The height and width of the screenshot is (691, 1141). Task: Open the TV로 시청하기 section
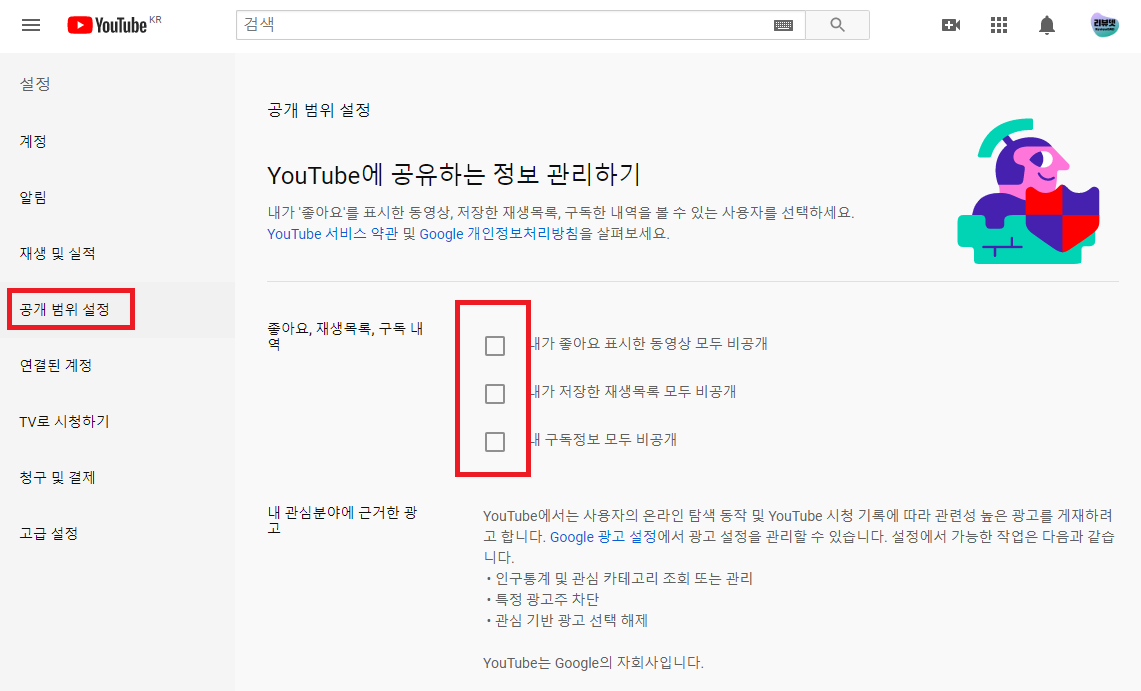click(64, 421)
